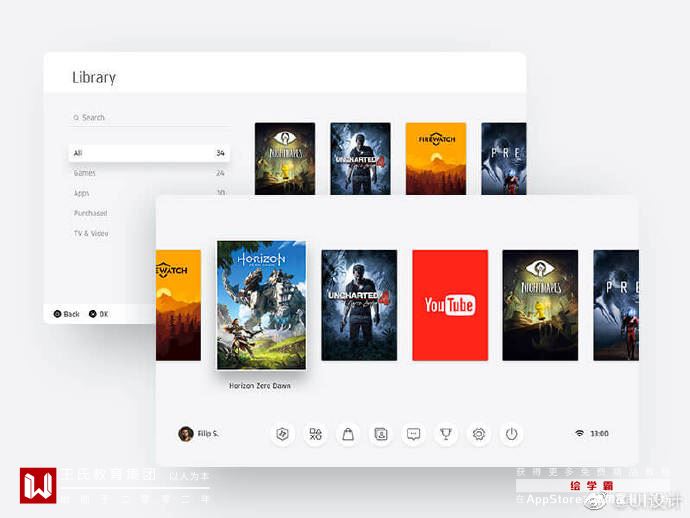Click the Wi-Fi status icon

point(580,434)
